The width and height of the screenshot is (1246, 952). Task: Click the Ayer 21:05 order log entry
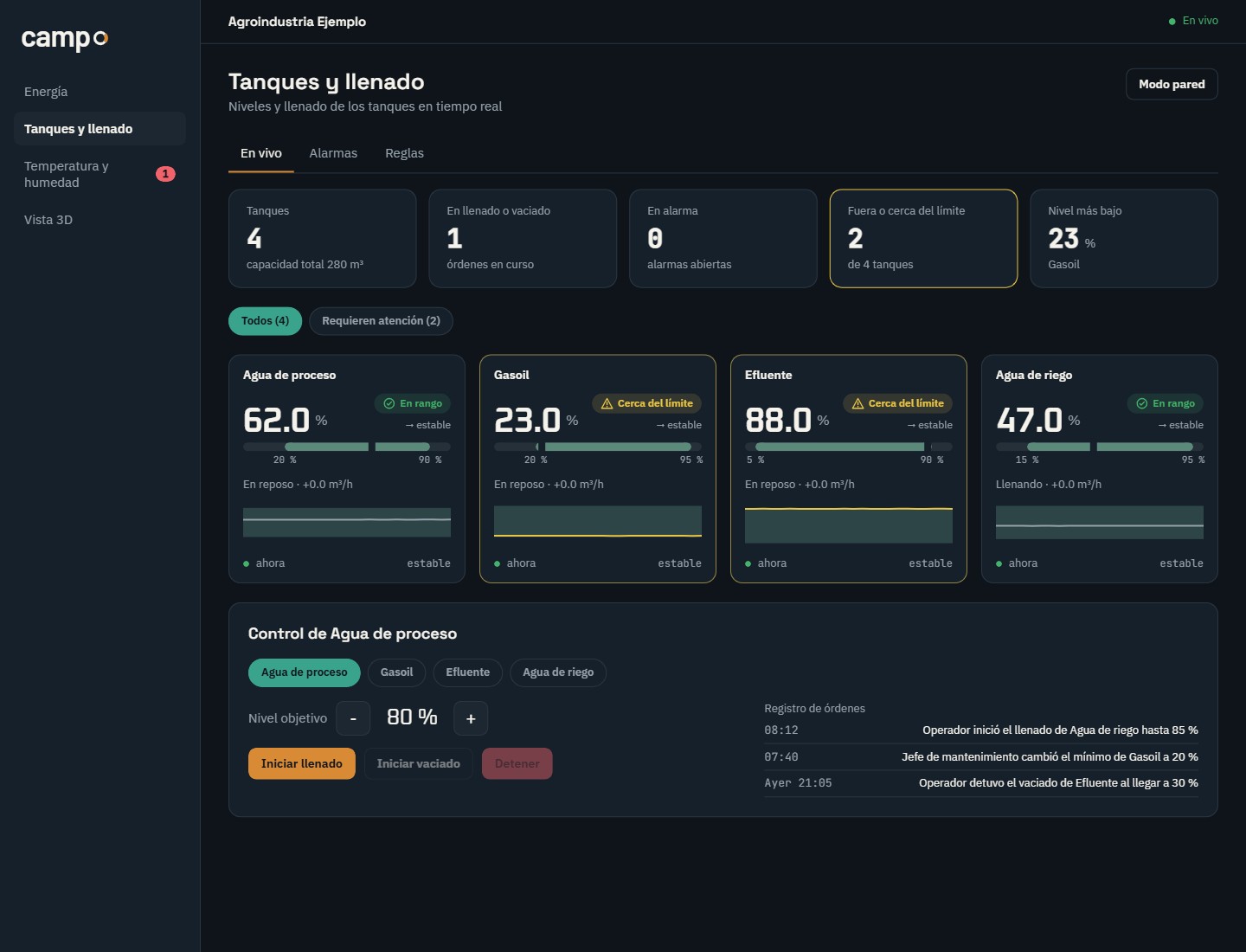[x=981, y=783]
